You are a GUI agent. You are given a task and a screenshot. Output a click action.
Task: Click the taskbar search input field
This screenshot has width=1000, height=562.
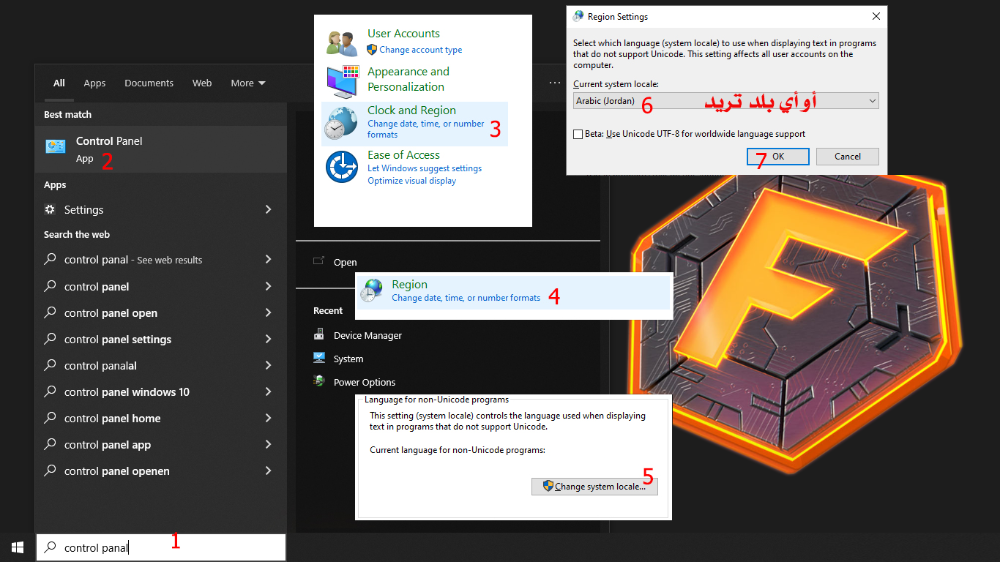tap(161, 547)
